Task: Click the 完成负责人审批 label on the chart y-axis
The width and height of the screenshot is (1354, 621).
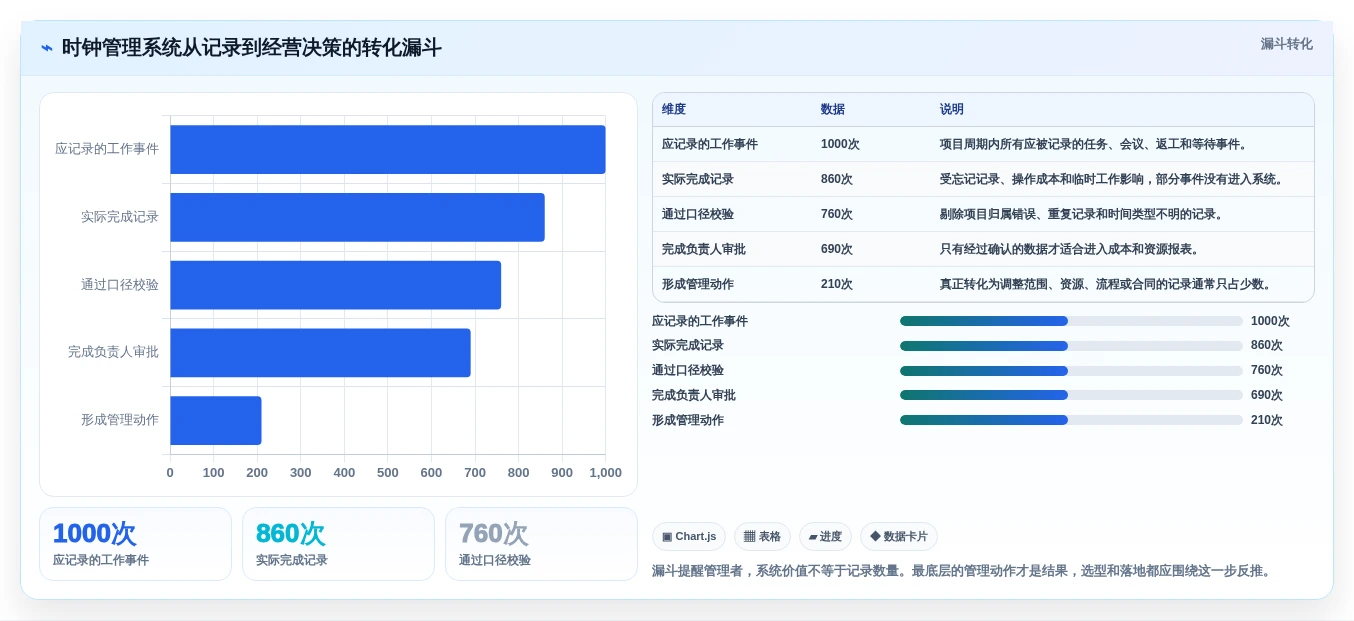Action: click(x=113, y=352)
